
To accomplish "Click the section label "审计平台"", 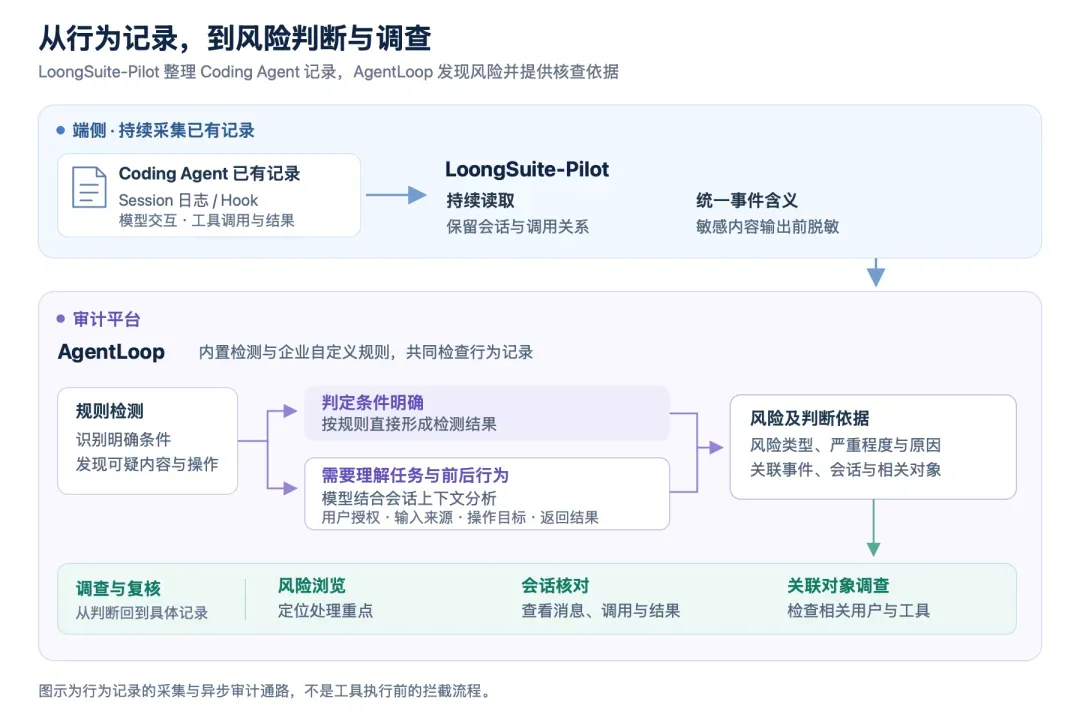I will [x=107, y=319].
